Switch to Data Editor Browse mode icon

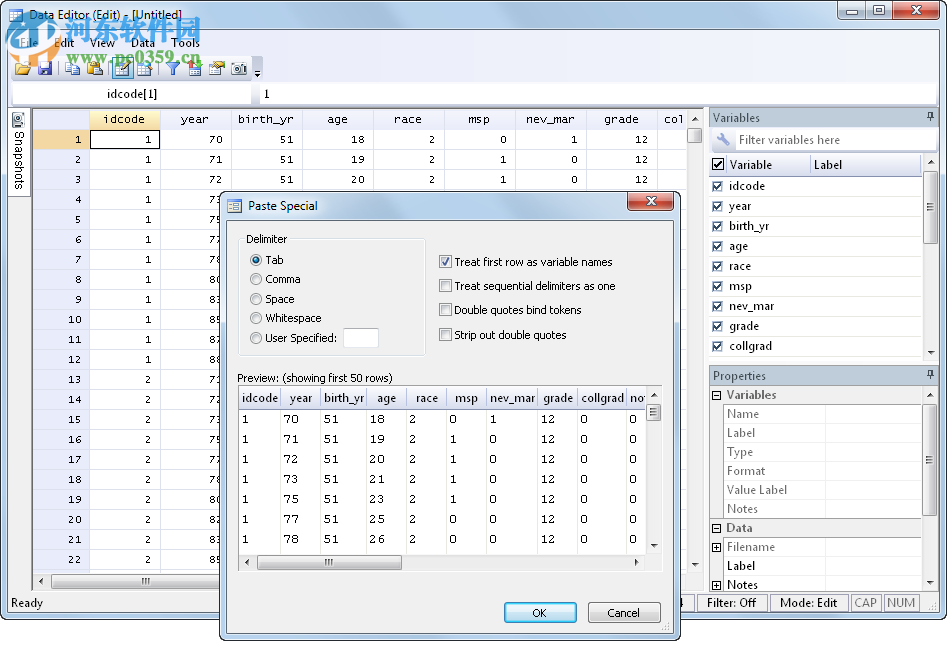(145, 68)
